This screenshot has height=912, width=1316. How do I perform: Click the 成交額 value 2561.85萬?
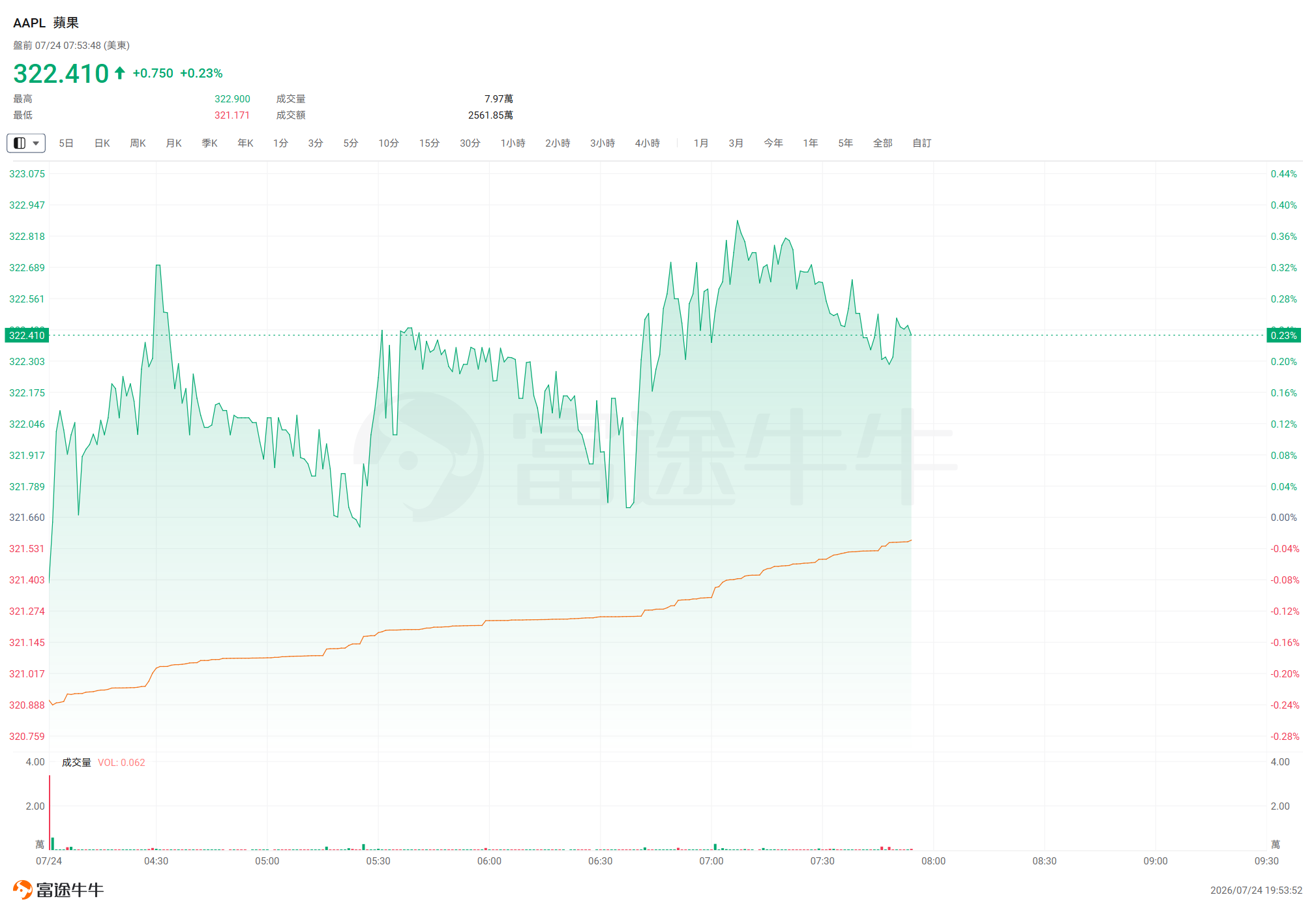click(x=490, y=115)
